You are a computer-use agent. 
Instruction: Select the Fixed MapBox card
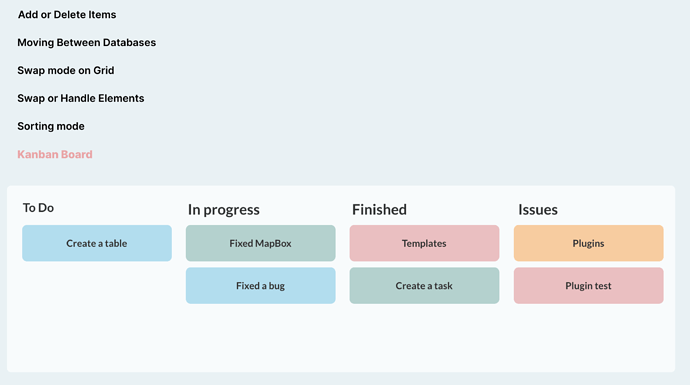pyautogui.click(x=261, y=243)
